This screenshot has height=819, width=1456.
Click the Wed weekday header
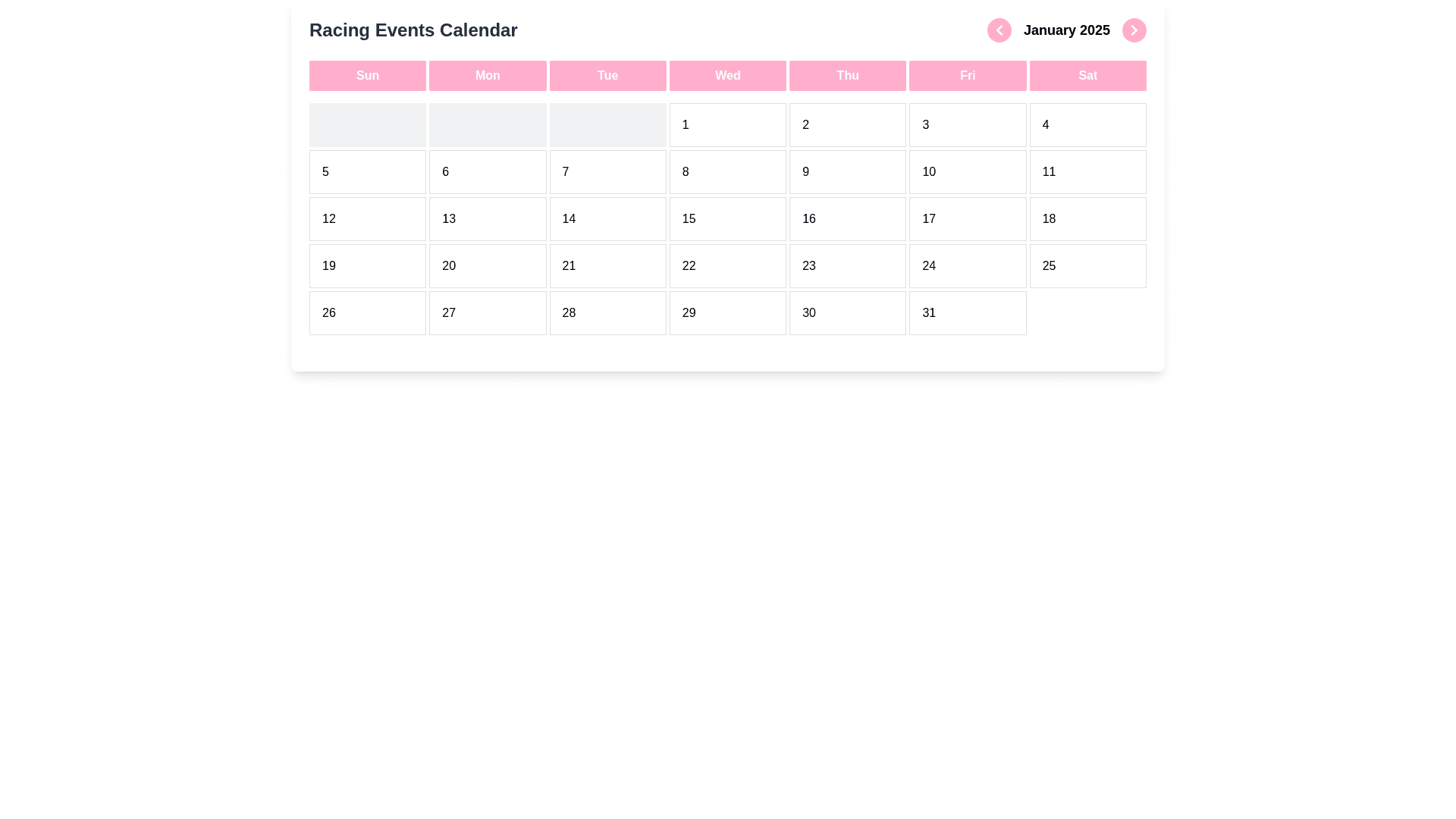point(727,76)
